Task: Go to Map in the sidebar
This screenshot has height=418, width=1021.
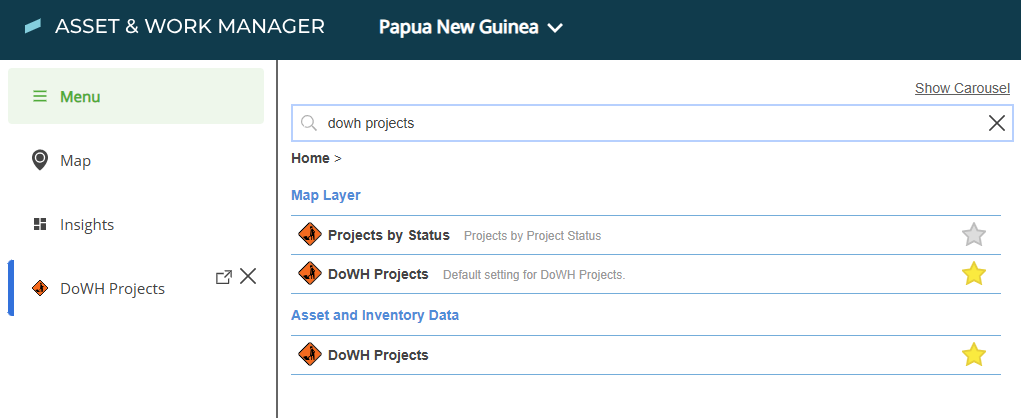Action: (75, 161)
